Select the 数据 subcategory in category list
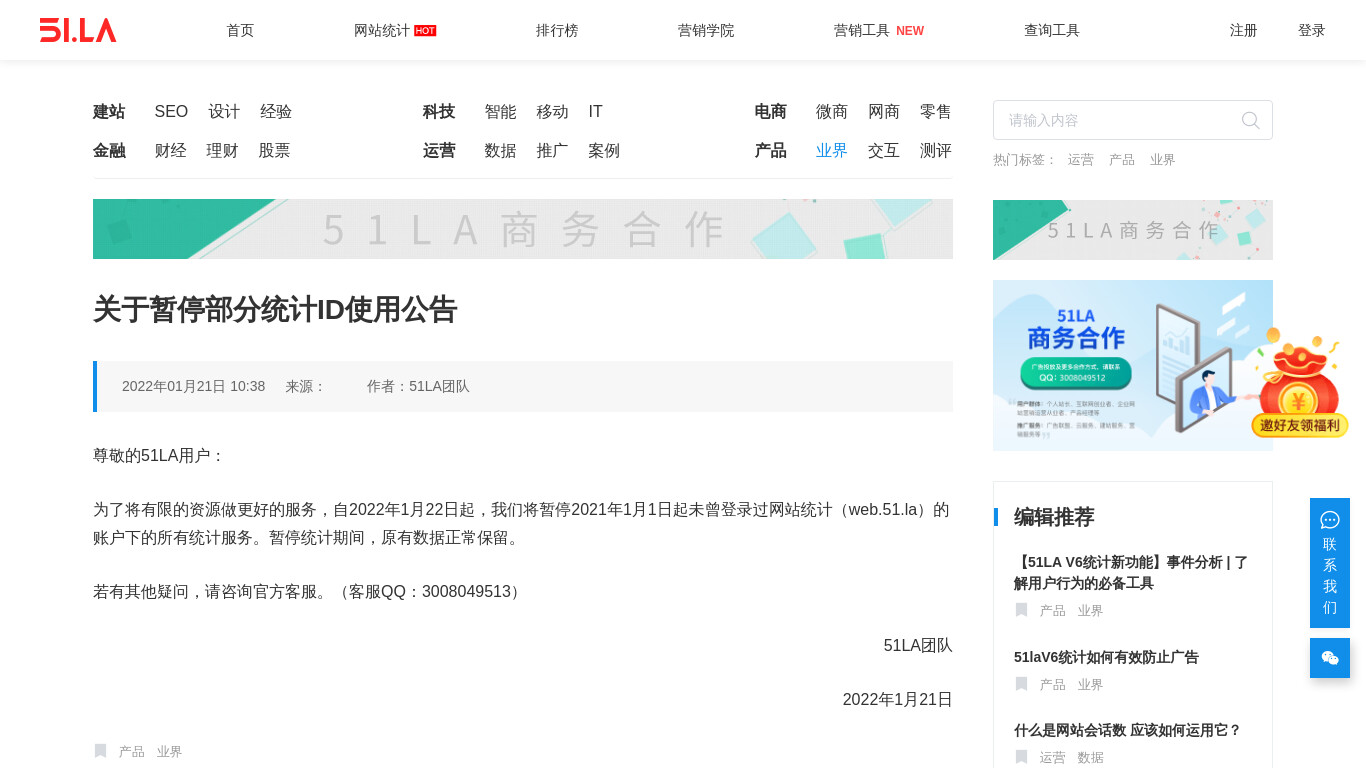 click(500, 151)
